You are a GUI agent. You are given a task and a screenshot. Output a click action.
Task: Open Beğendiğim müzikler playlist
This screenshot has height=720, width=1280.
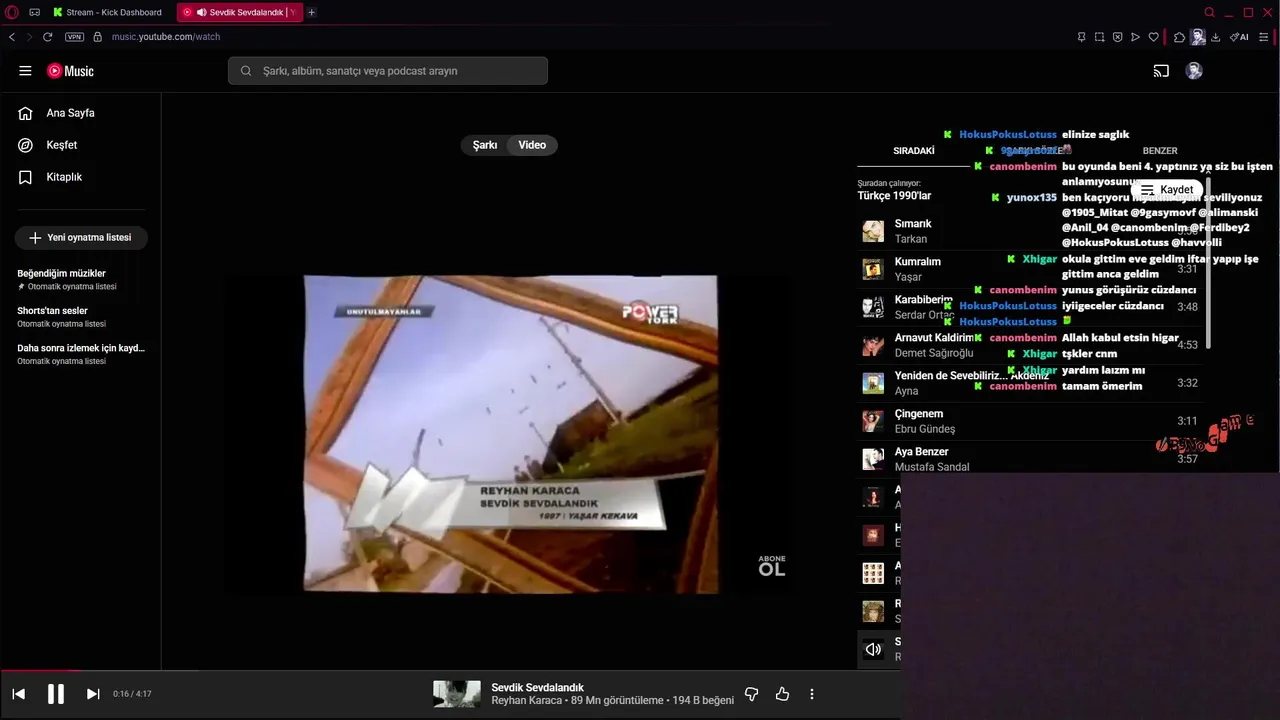click(81, 279)
